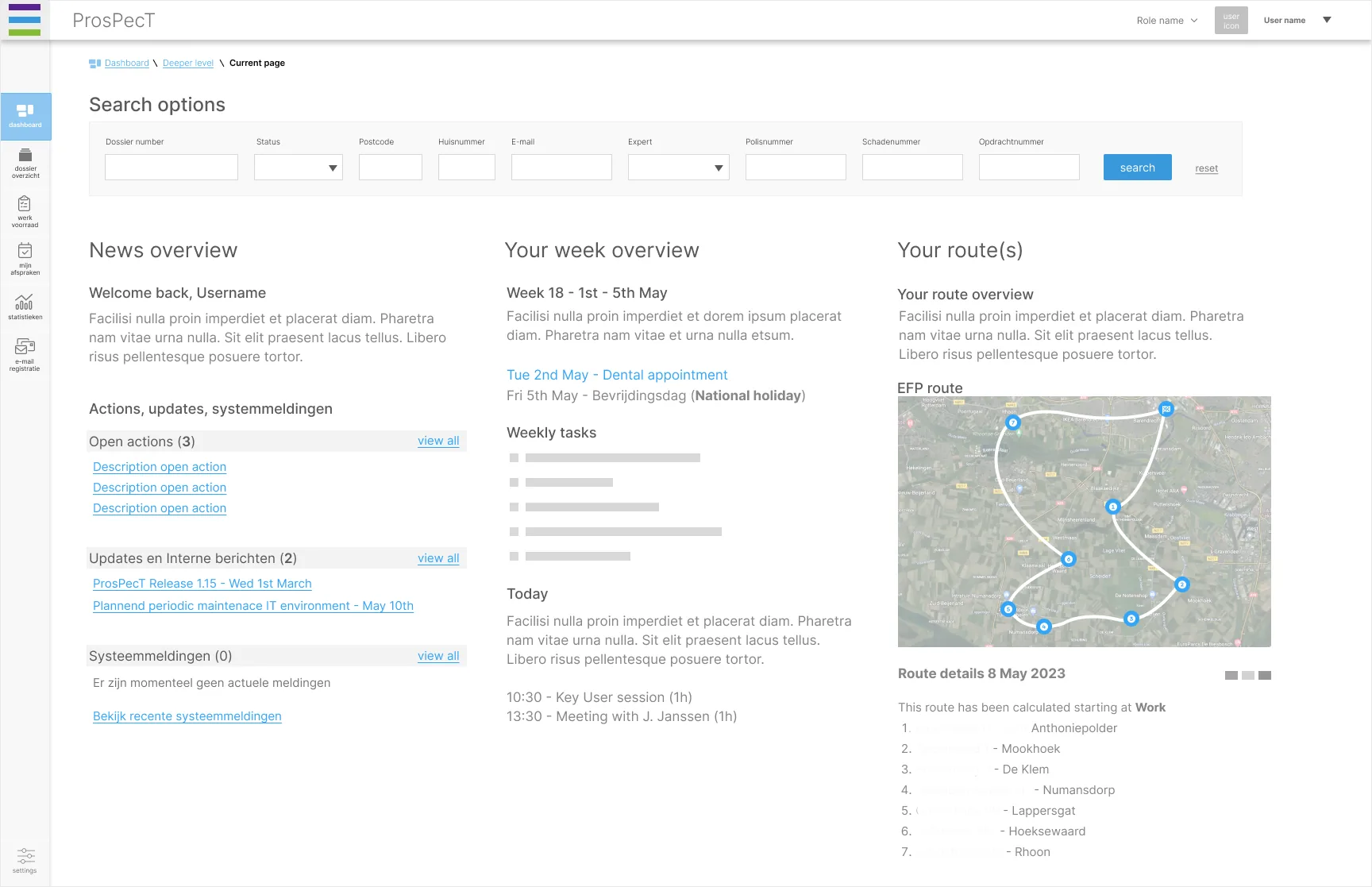The width and height of the screenshot is (1372, 887).
Task: Open e-mail registratie sidebar icon
Action: pyautogui.click(x=25, y=354)
